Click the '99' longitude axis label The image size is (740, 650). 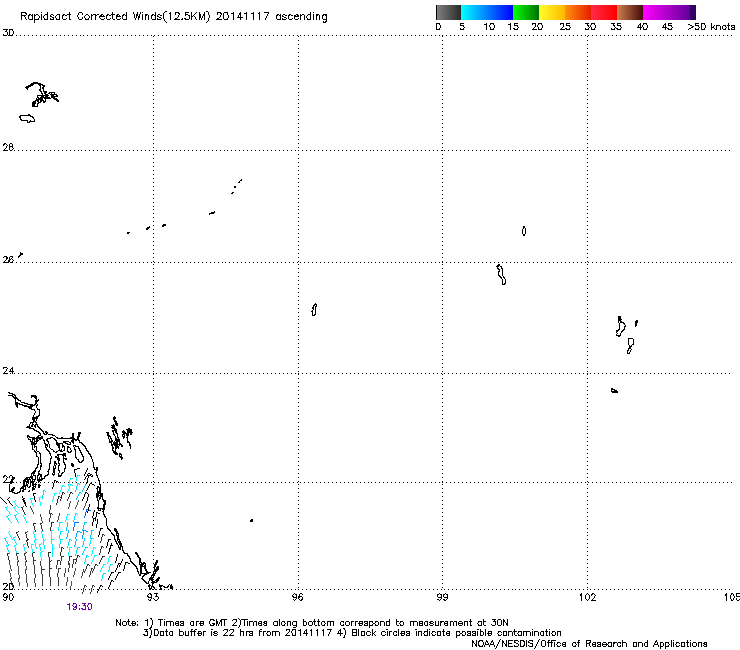[x=442, y=597]
